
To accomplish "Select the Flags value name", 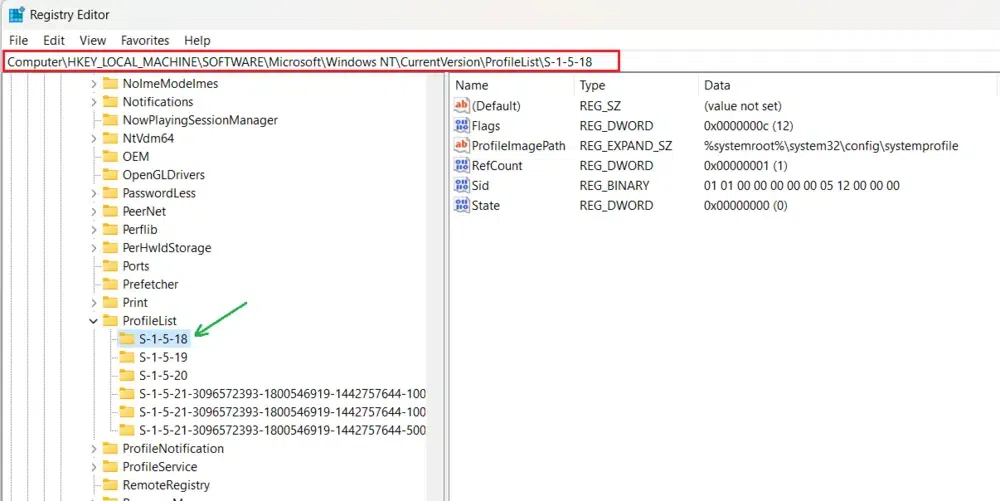I will [x=486, y=126].
